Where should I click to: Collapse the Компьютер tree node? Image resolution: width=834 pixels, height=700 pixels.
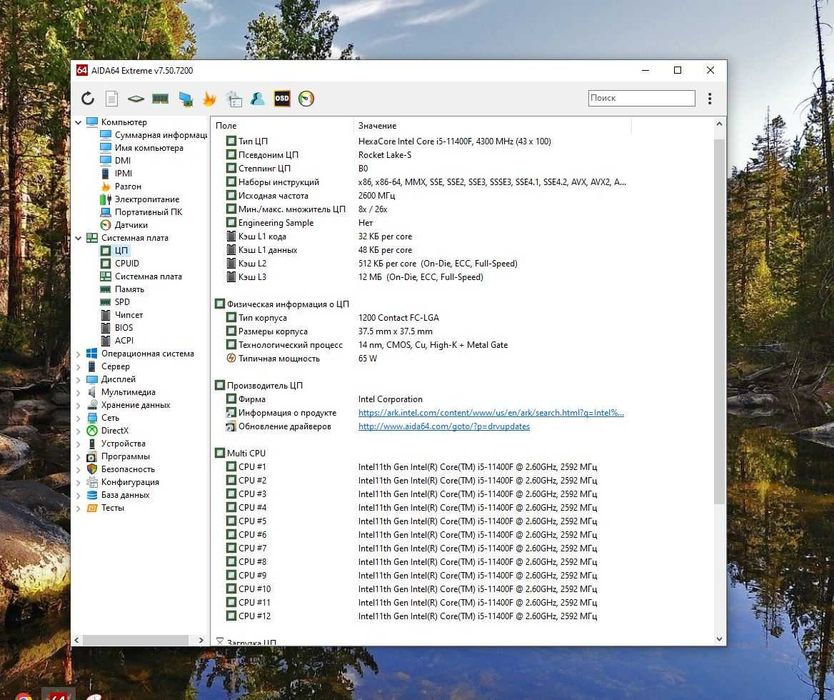tap(79, 122)
